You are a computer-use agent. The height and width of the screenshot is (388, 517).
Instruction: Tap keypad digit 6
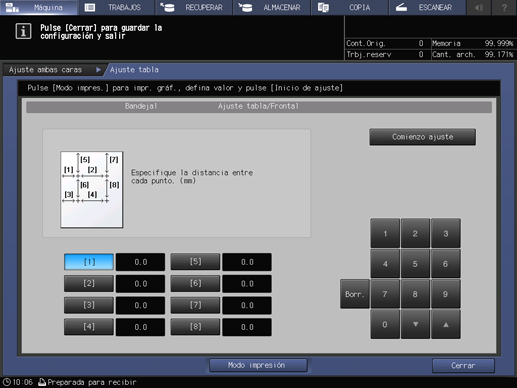446,264
